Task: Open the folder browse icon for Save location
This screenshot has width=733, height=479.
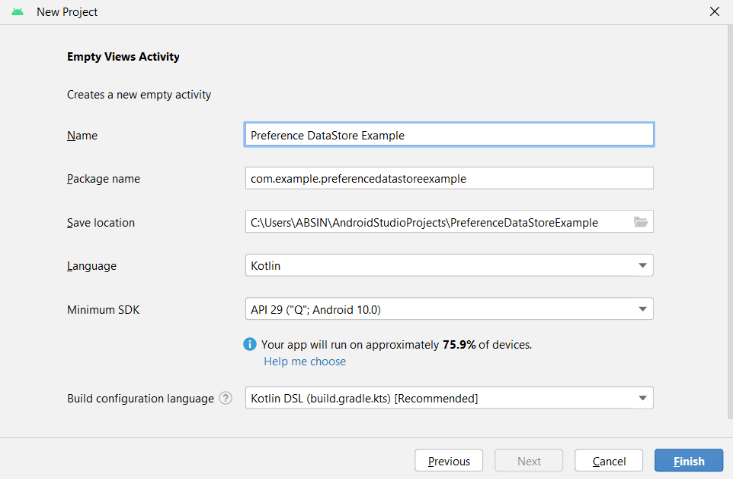Action: (x=640, y=222)
